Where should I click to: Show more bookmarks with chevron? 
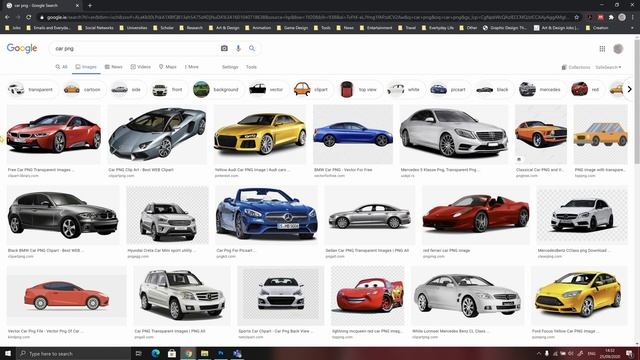pyautogui.click(x=632, y=28)
